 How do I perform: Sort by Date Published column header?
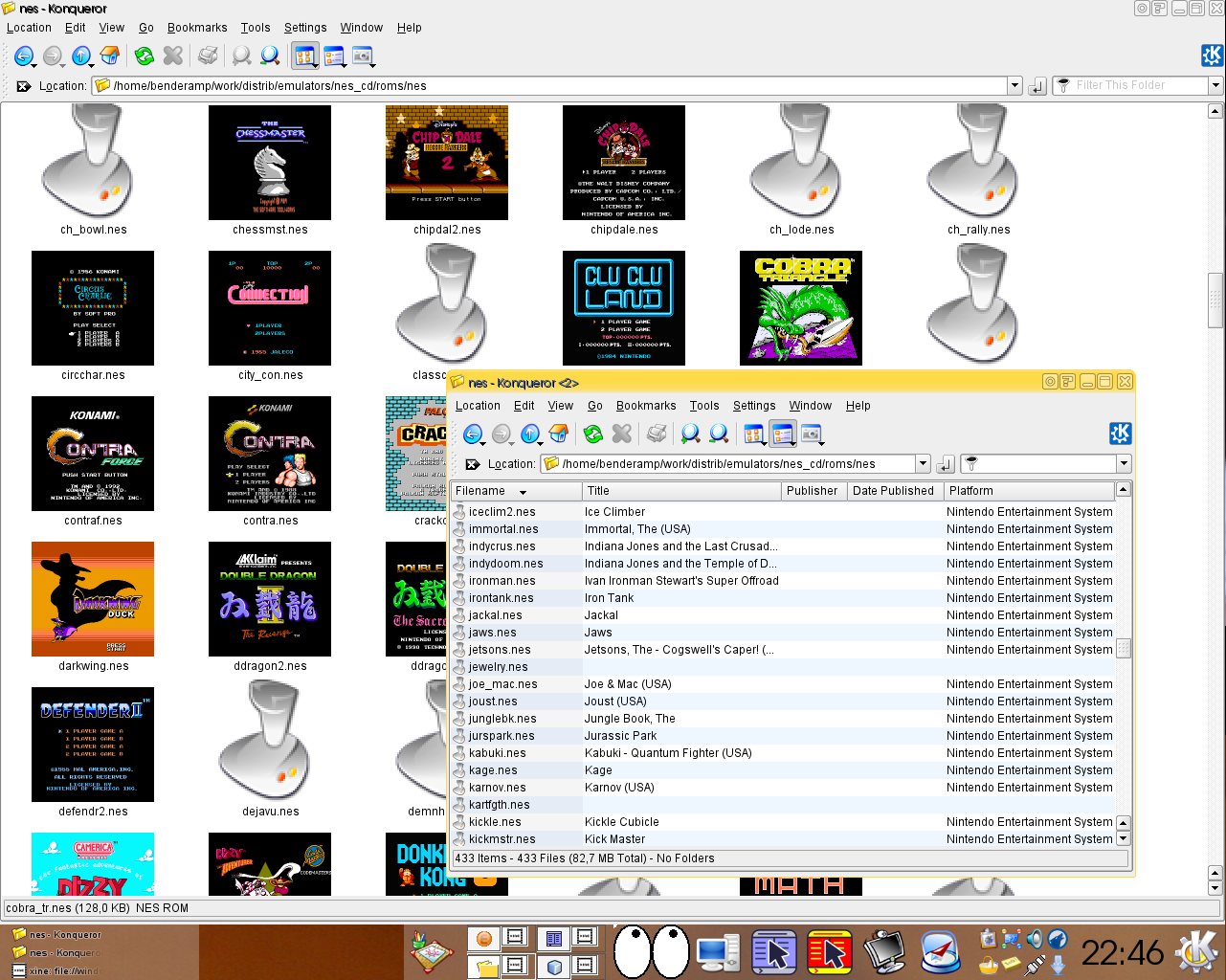click(x=894, y=491)
